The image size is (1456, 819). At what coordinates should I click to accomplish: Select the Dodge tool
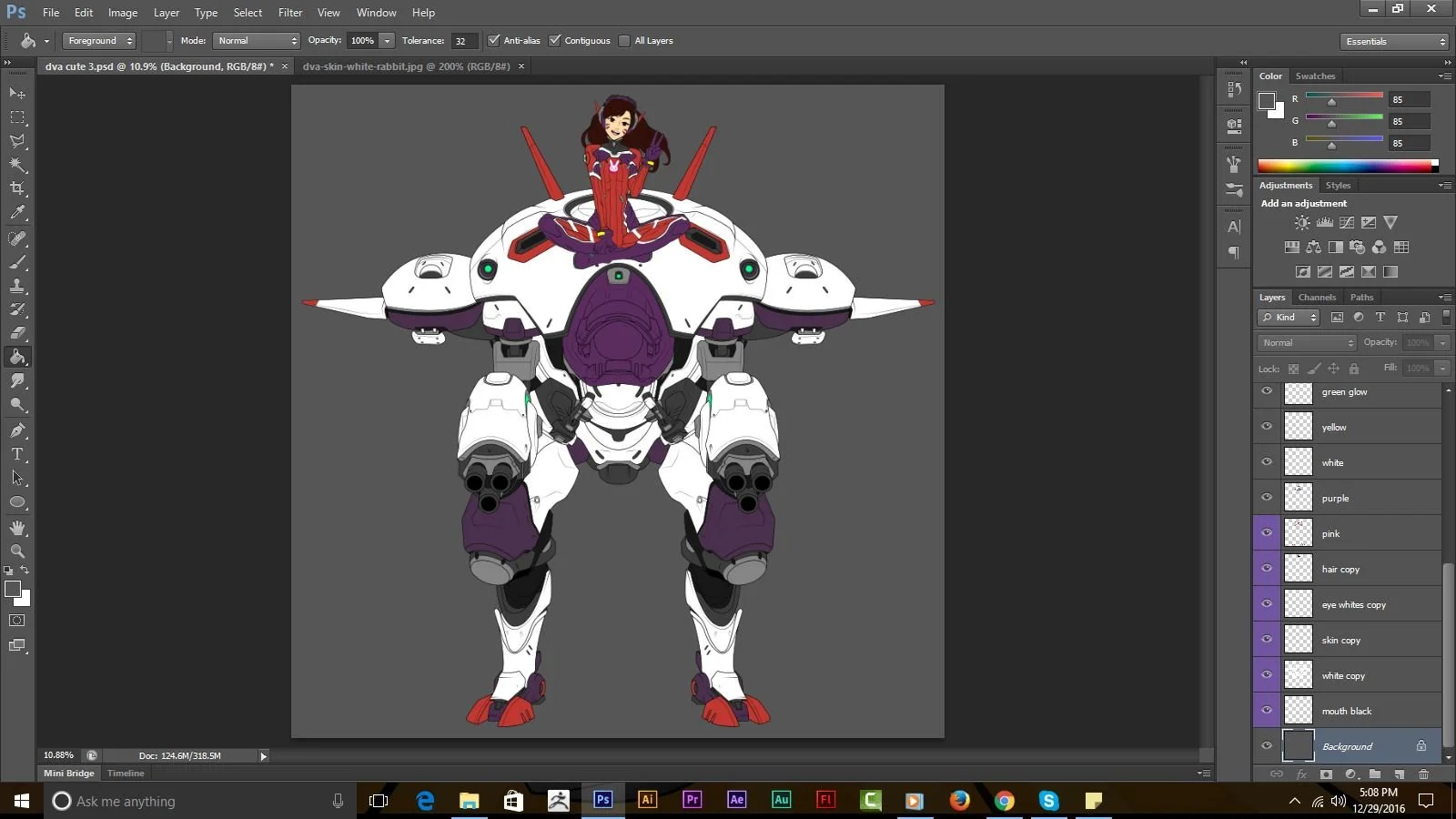point(17,404)
